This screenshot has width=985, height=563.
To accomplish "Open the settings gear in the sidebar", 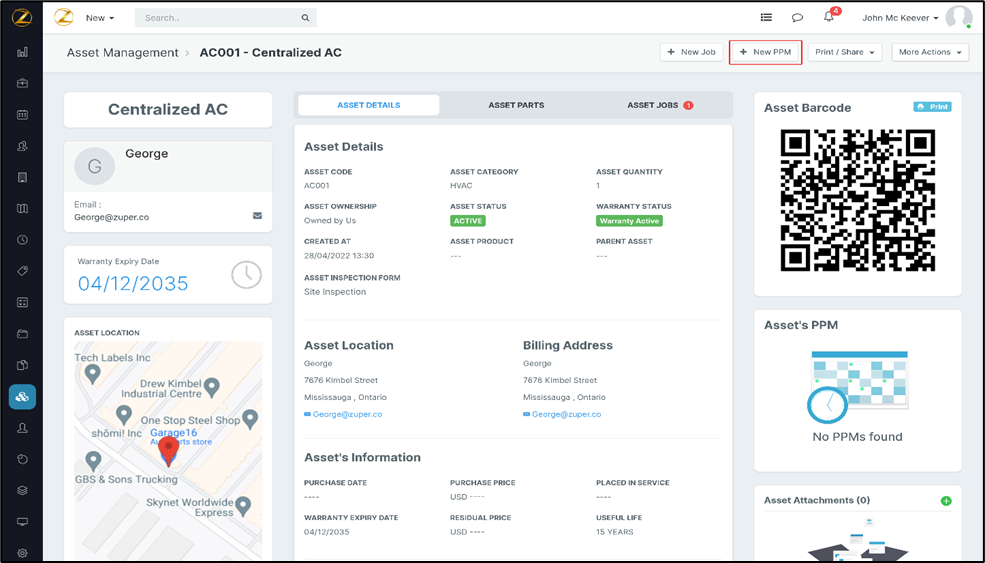I will (22, 553).
